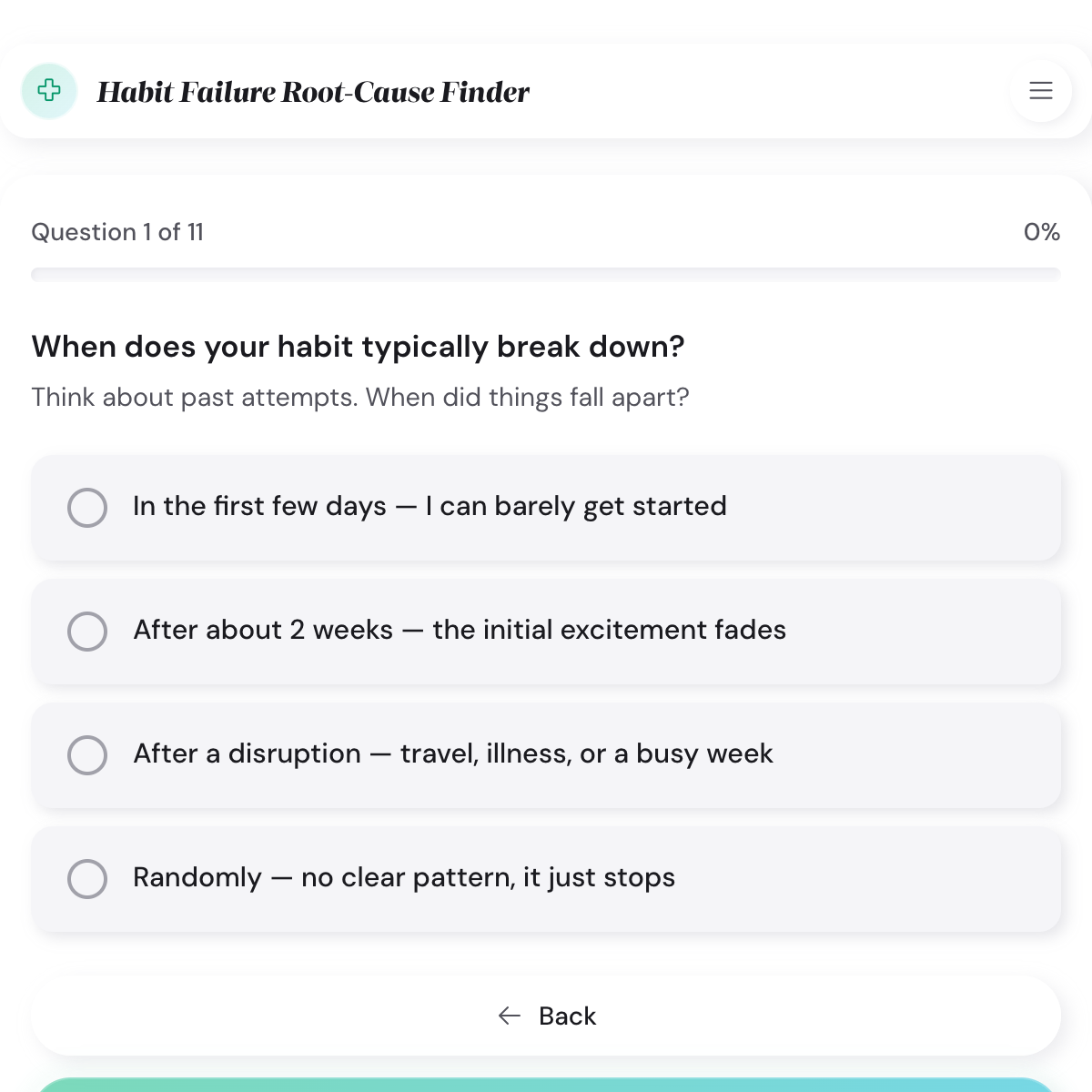Select the Habit Failure Root-Cause Finder logo
Image resolution: width=1092 pixels, height=1092 pixels.
pyautogui.click(x=49, y=91)
